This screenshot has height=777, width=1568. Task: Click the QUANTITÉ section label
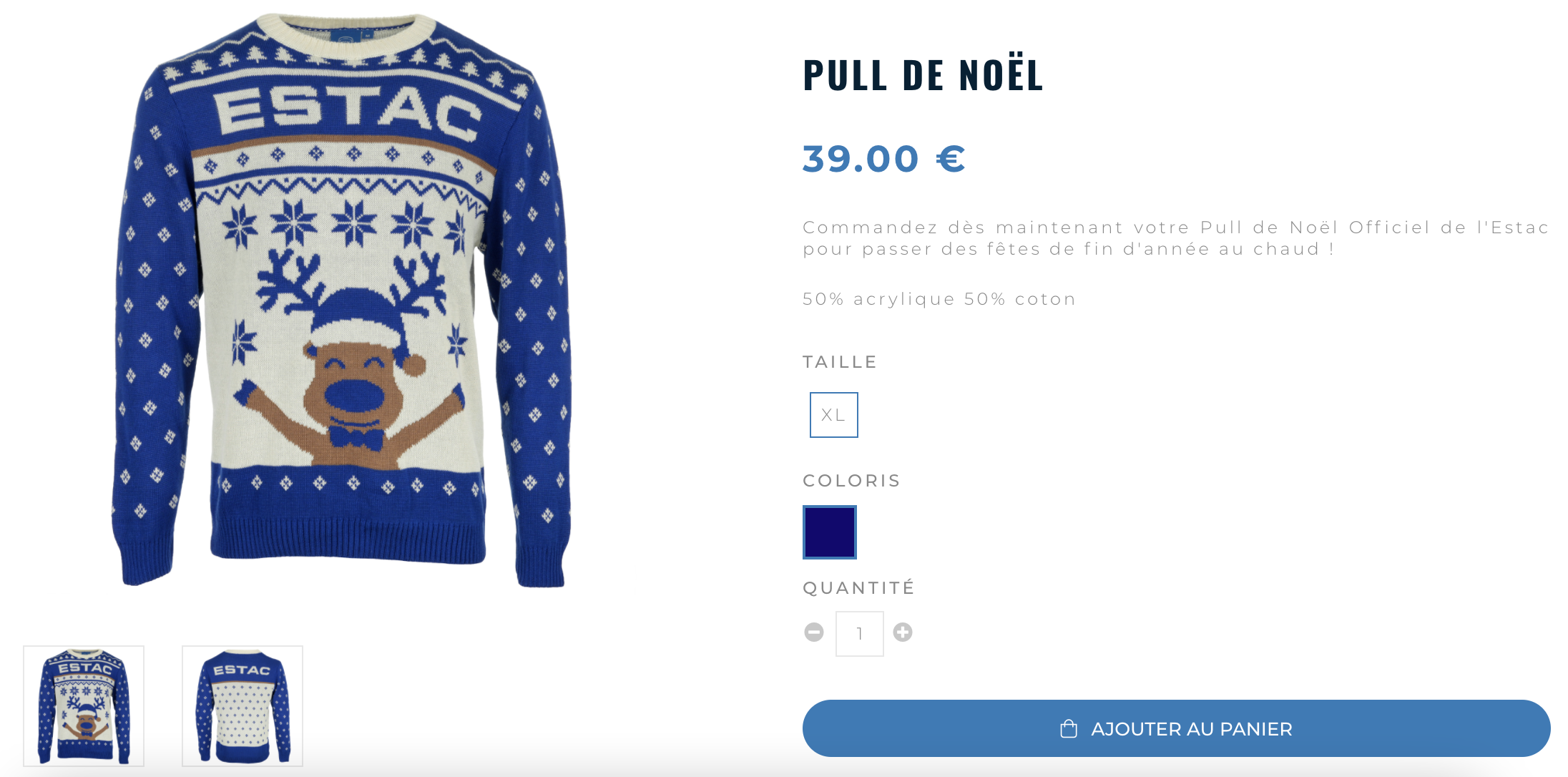pyautogui.click(x=858, y=588)
